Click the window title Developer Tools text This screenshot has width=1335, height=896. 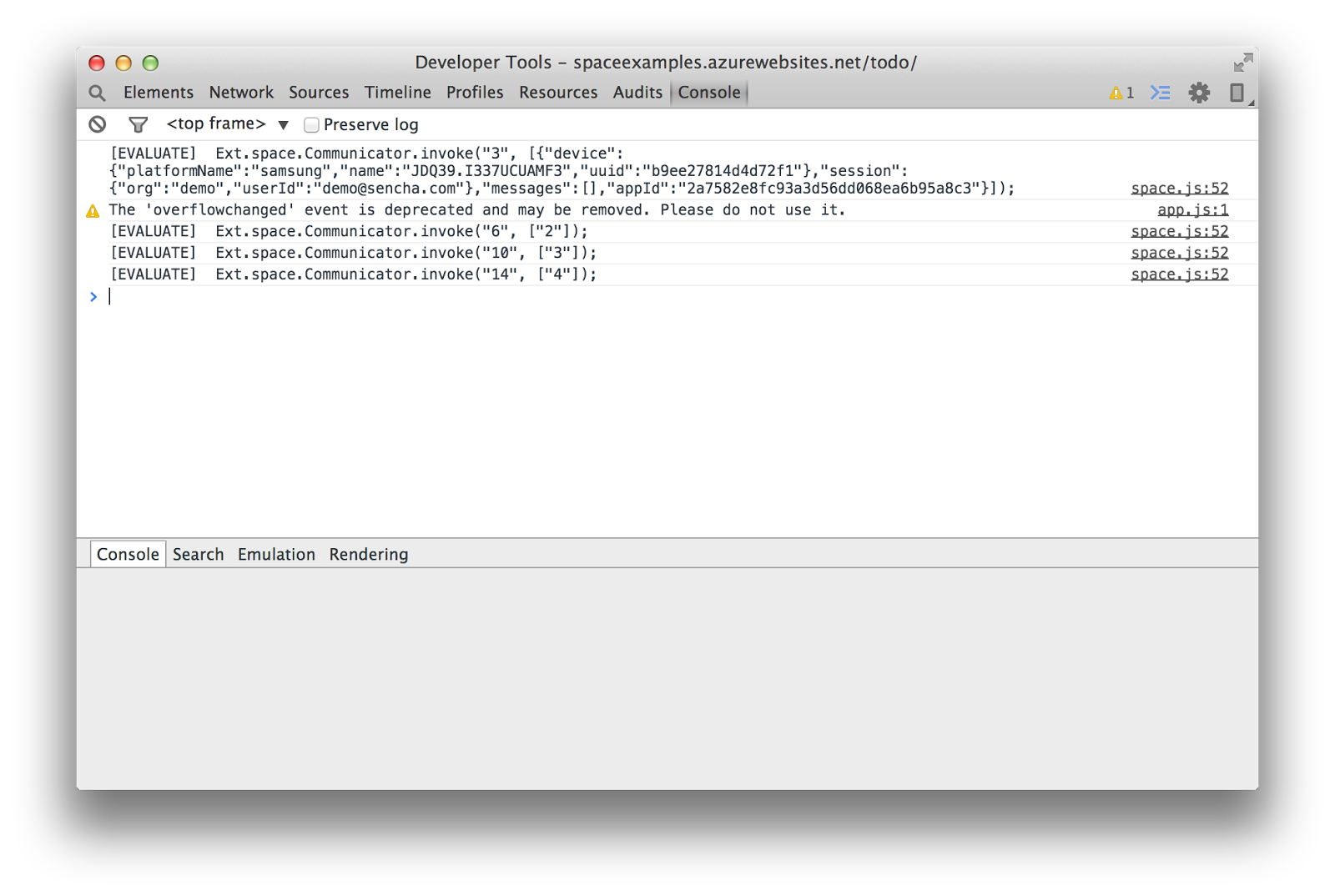point(666,63)
